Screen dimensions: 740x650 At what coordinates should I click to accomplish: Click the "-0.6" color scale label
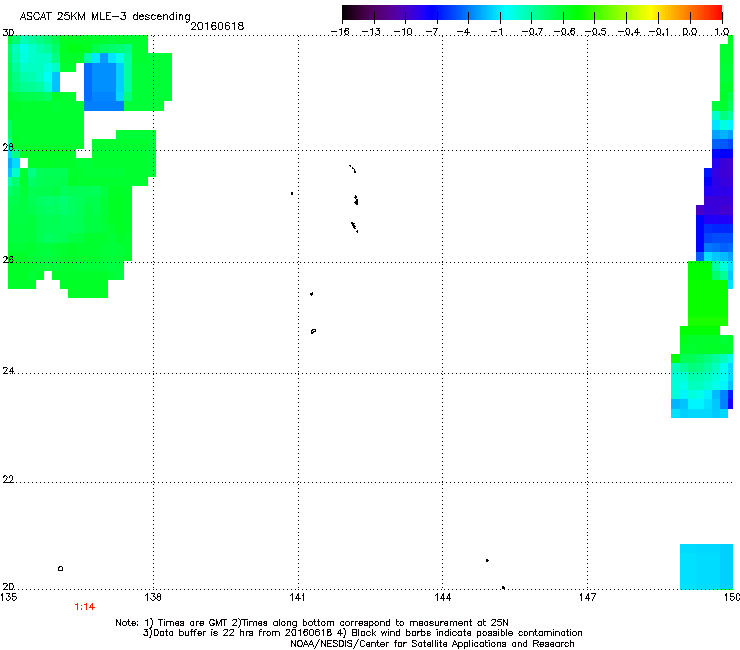(564, 32)
